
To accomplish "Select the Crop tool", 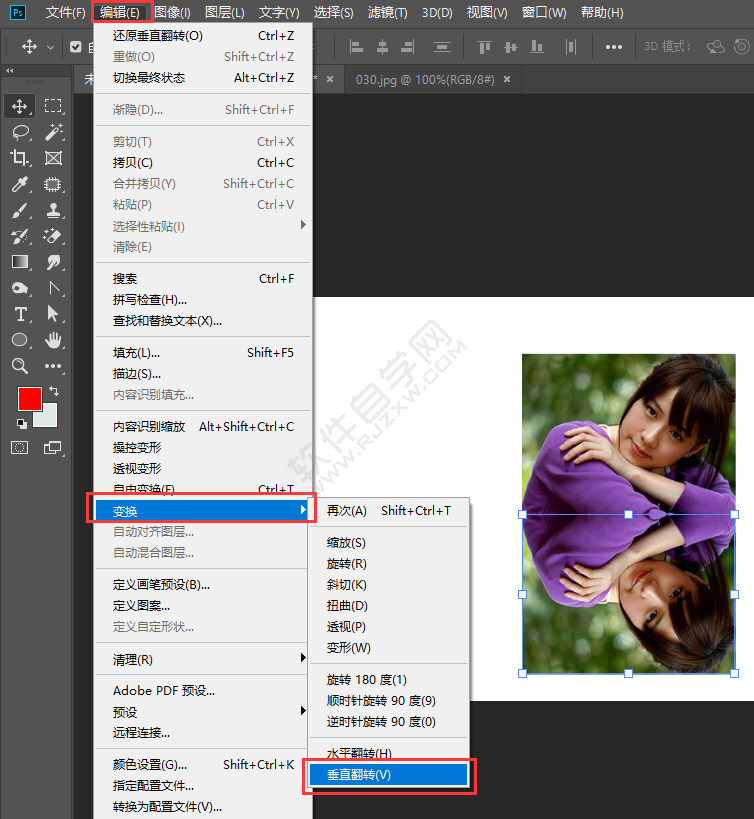I will pos(20,158).
